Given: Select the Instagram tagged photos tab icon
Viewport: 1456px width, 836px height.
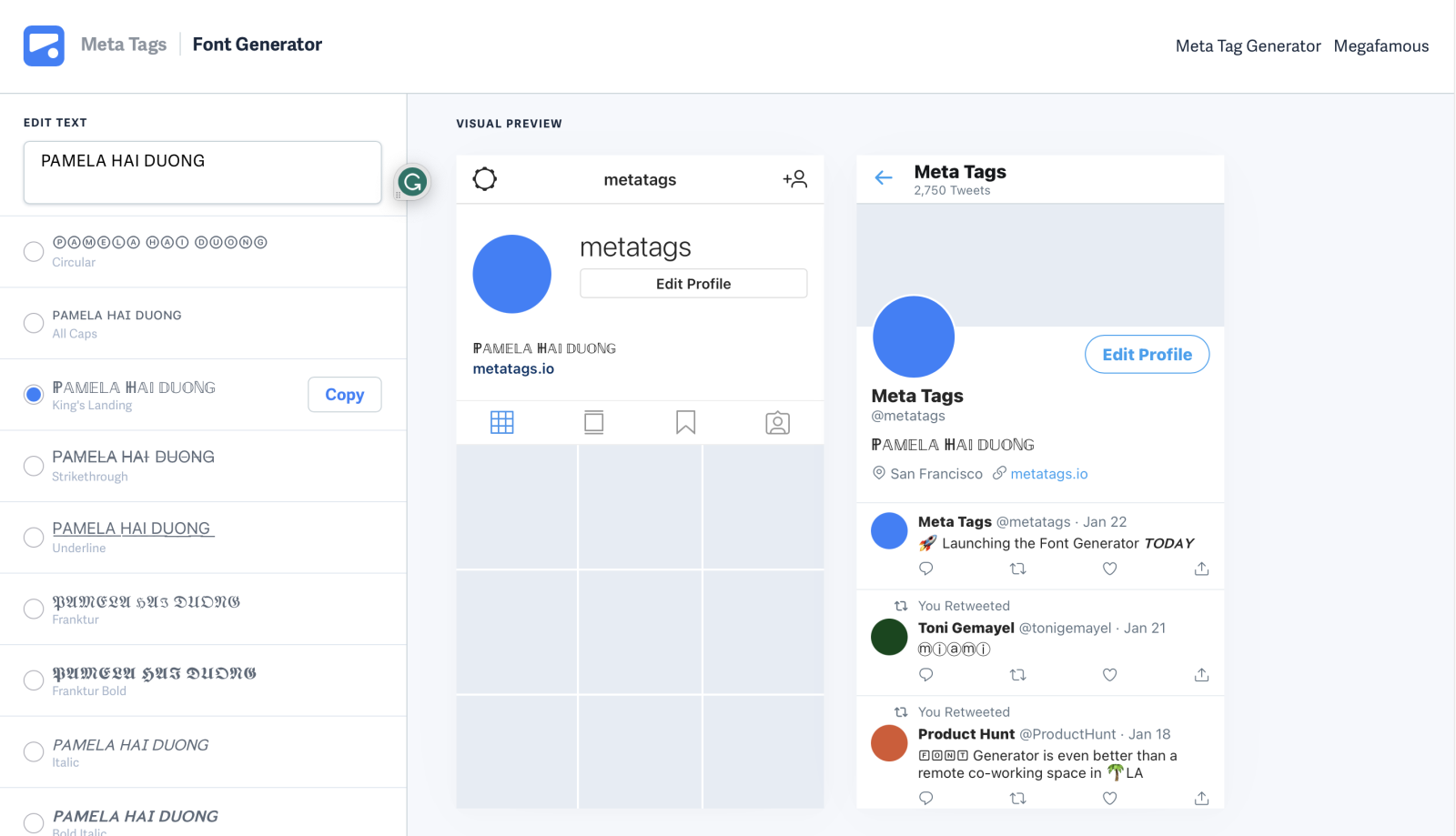Looking at the screenshot, I should (778, 423).
